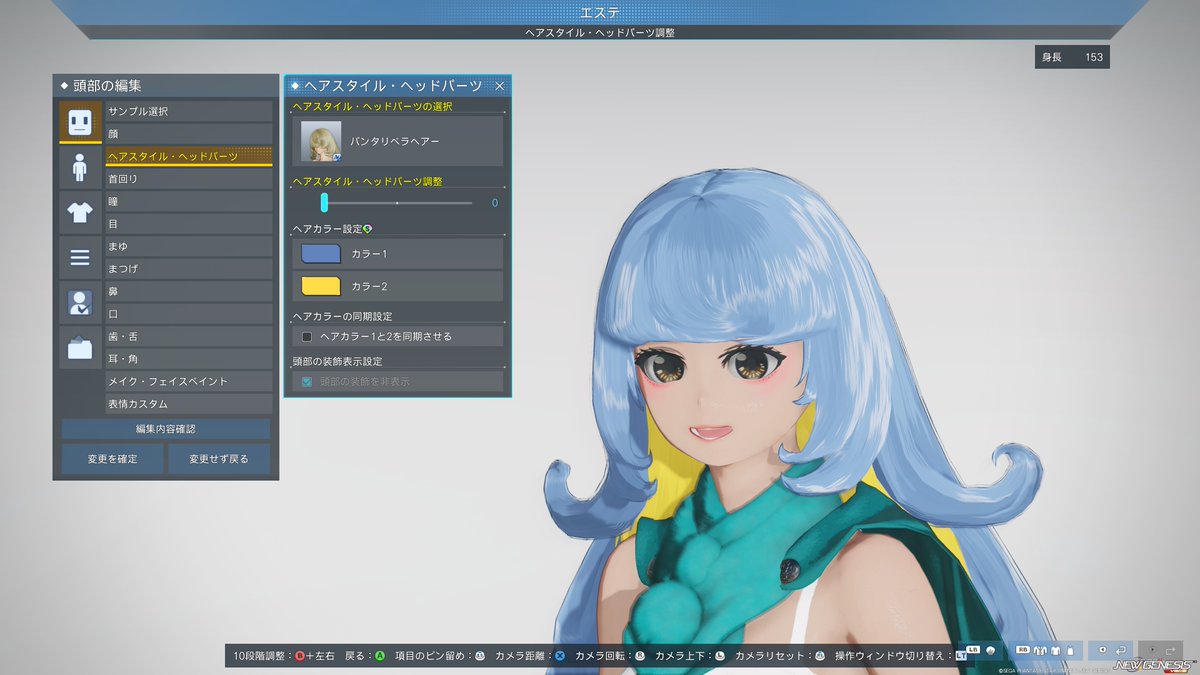Close the ヘアスタイル・ヘッドパーツ panel

pos(500,86)
